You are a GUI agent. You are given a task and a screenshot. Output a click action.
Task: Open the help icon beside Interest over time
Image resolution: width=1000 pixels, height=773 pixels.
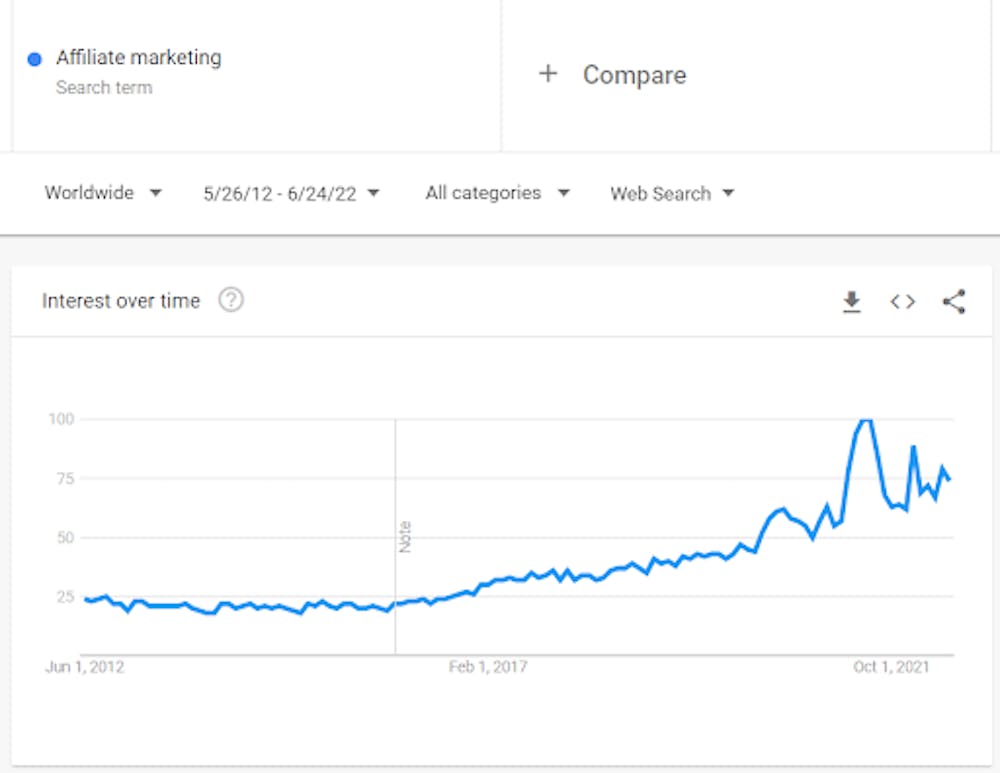(x=231, y=300)
